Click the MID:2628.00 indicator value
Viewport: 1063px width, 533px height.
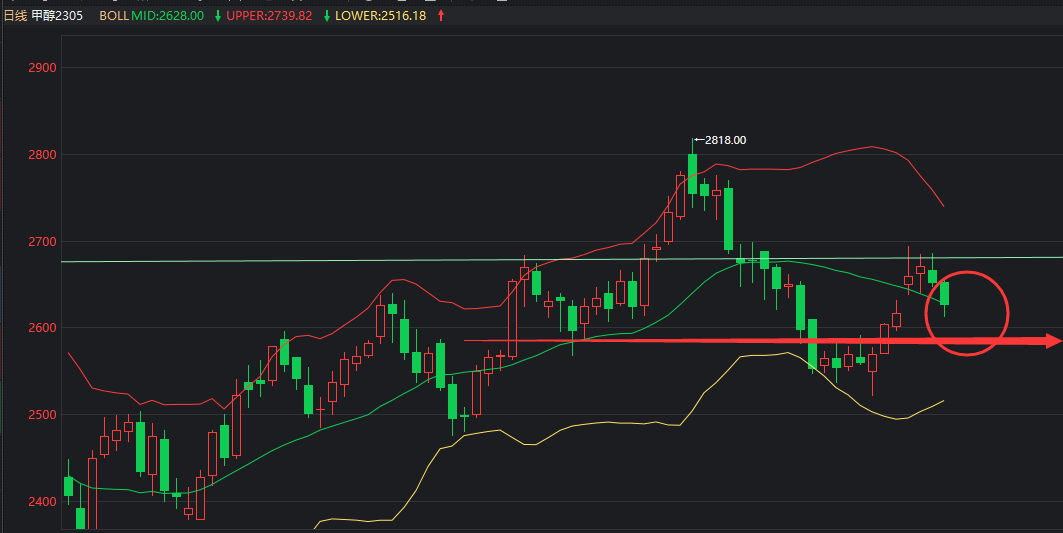168,16
